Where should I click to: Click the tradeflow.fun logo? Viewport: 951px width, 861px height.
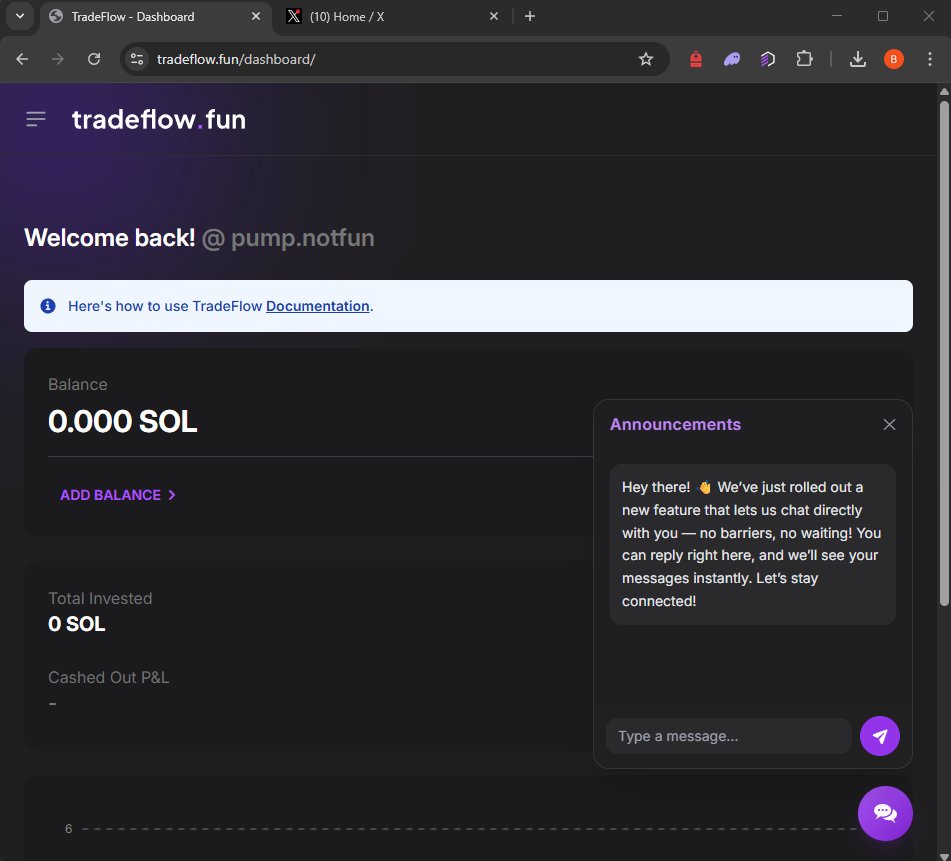pyautogui.click(x=159, y=119)
